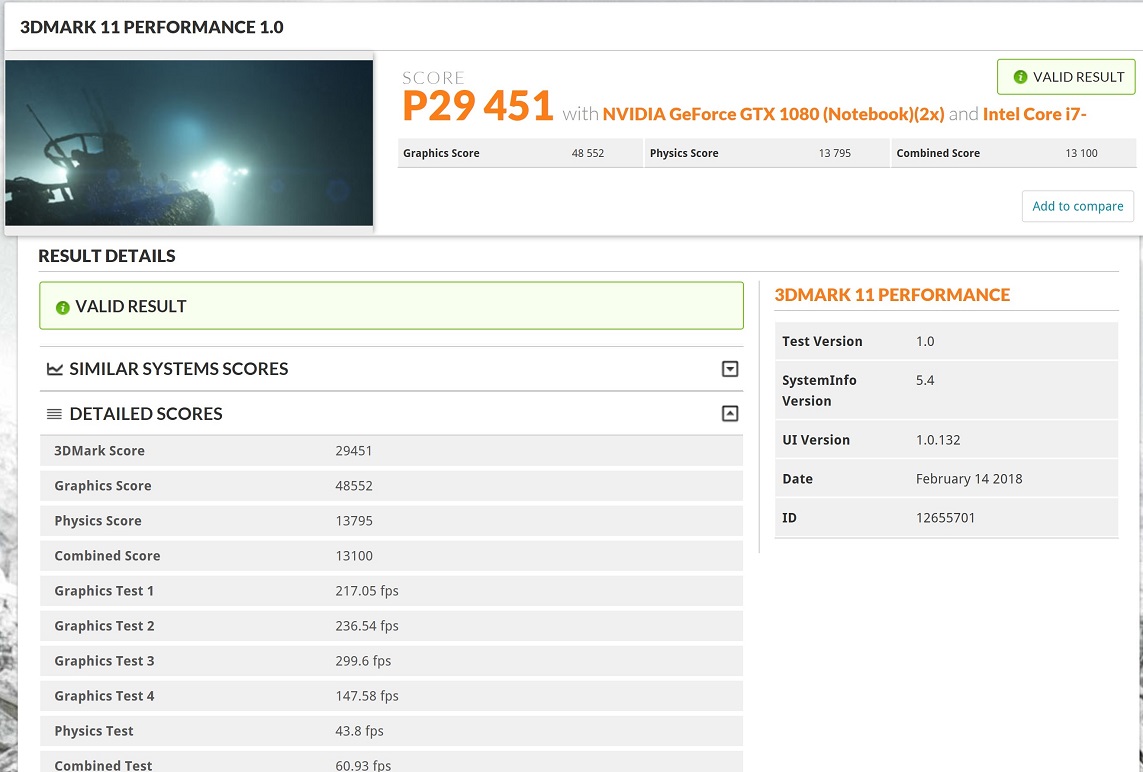This screenshot has height=772, width=1143.
Task: Open the NVIDIA GeForce GTX 1080 (Notebook) link
Action: [773, 114]
